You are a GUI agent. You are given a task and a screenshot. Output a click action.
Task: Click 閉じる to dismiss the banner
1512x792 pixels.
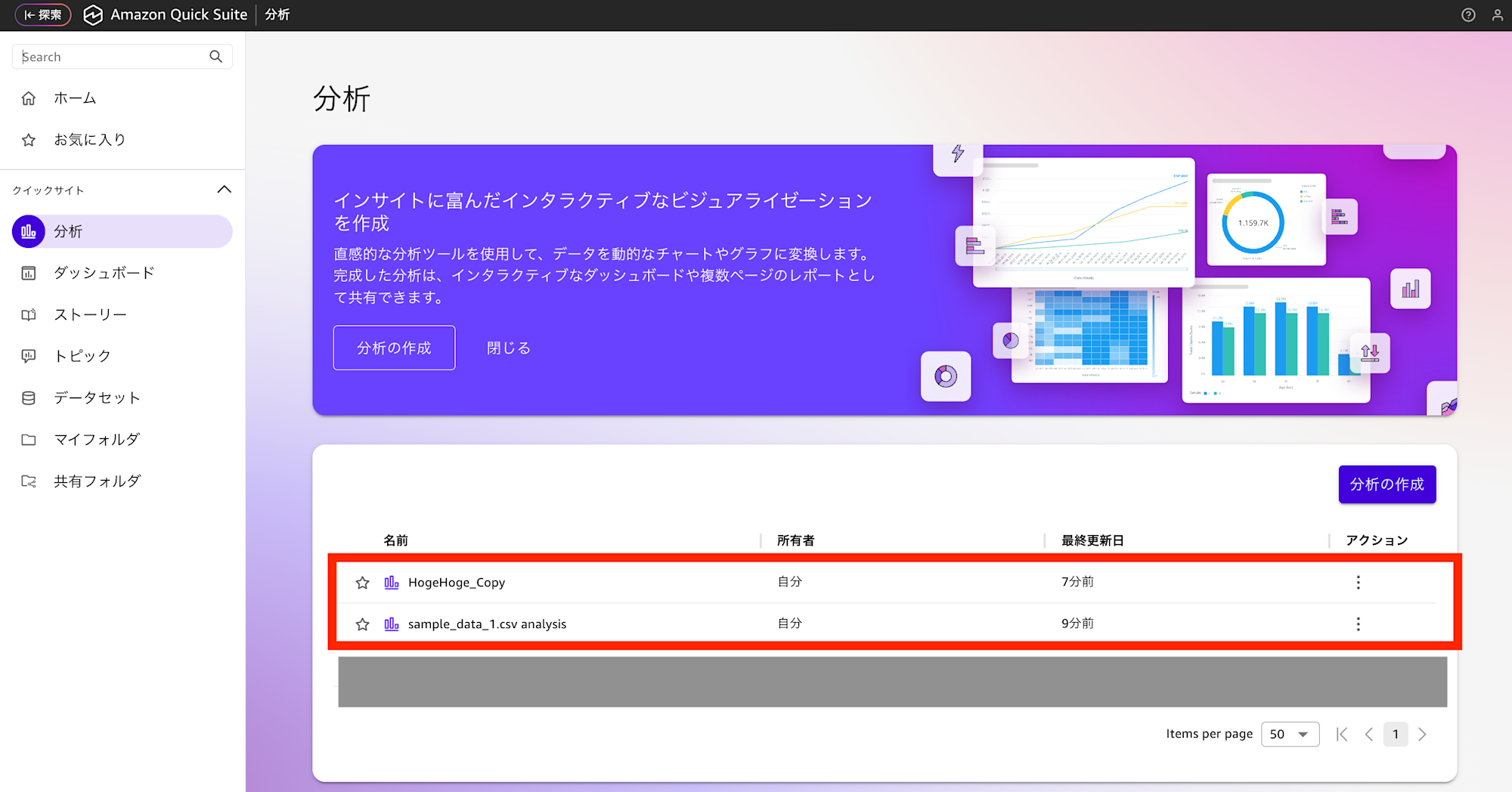(x=508, y=348)
